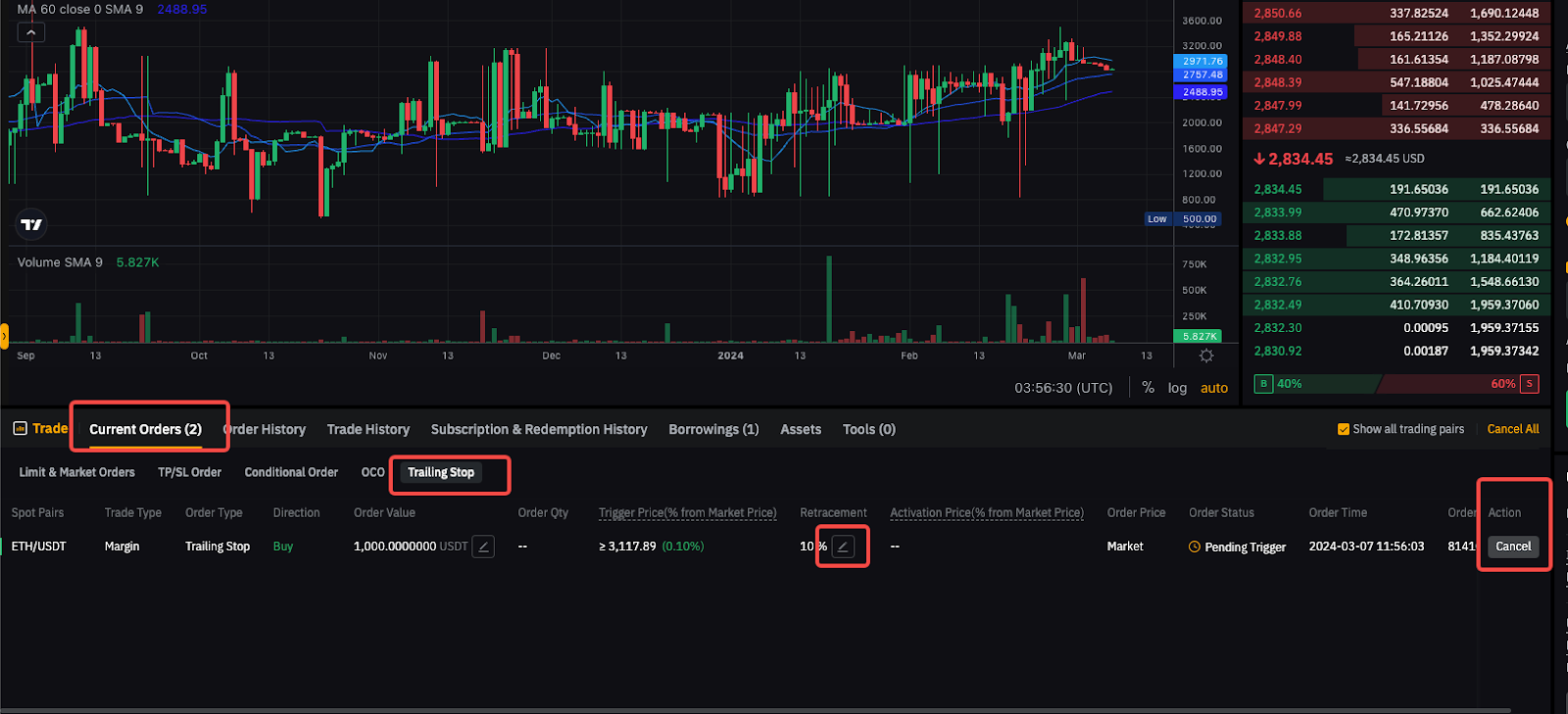
Task: Click the Trade panel icon
Action: pyautogui.click(x=20, y=429)
